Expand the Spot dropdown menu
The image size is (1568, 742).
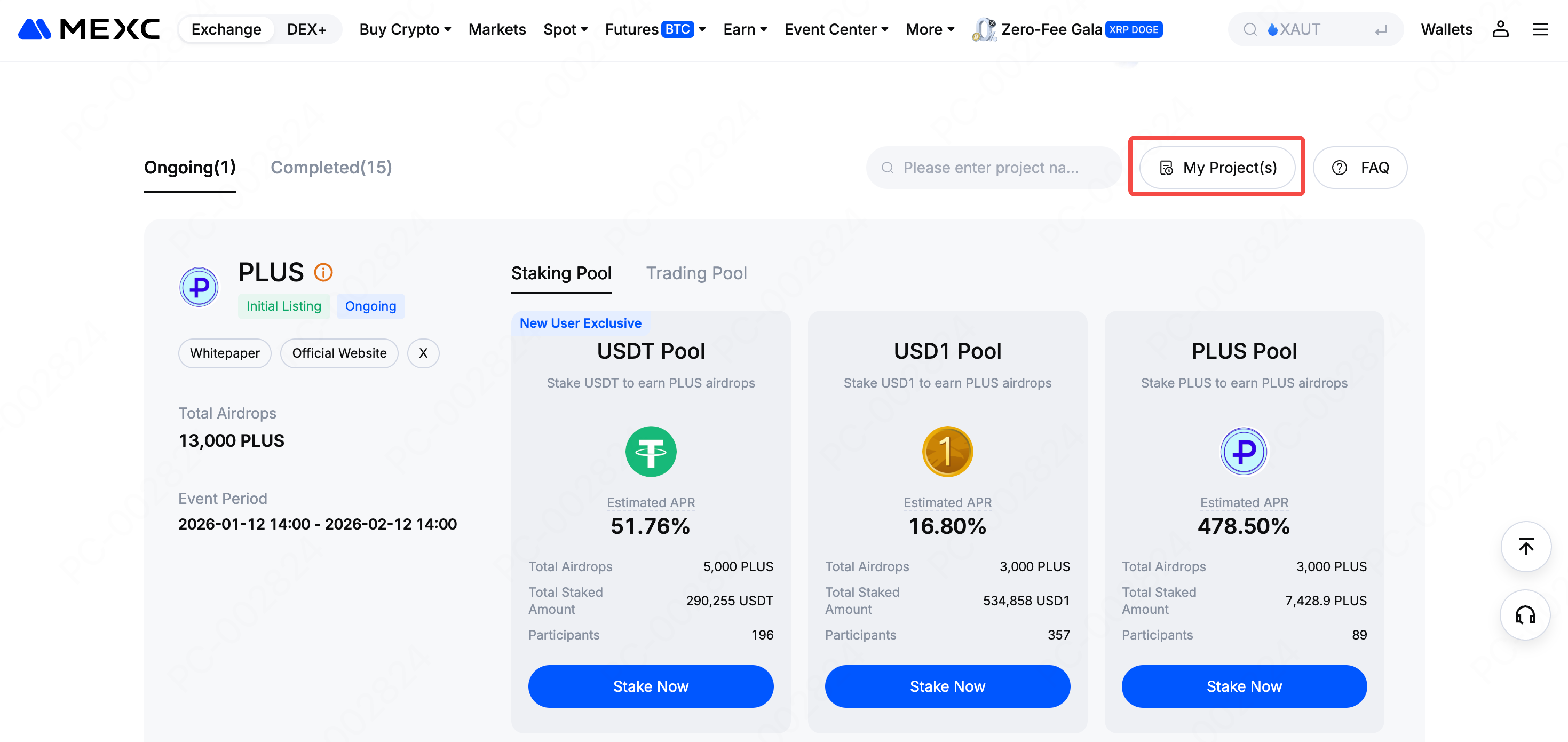pyautogui.click(x=565, y=29)
